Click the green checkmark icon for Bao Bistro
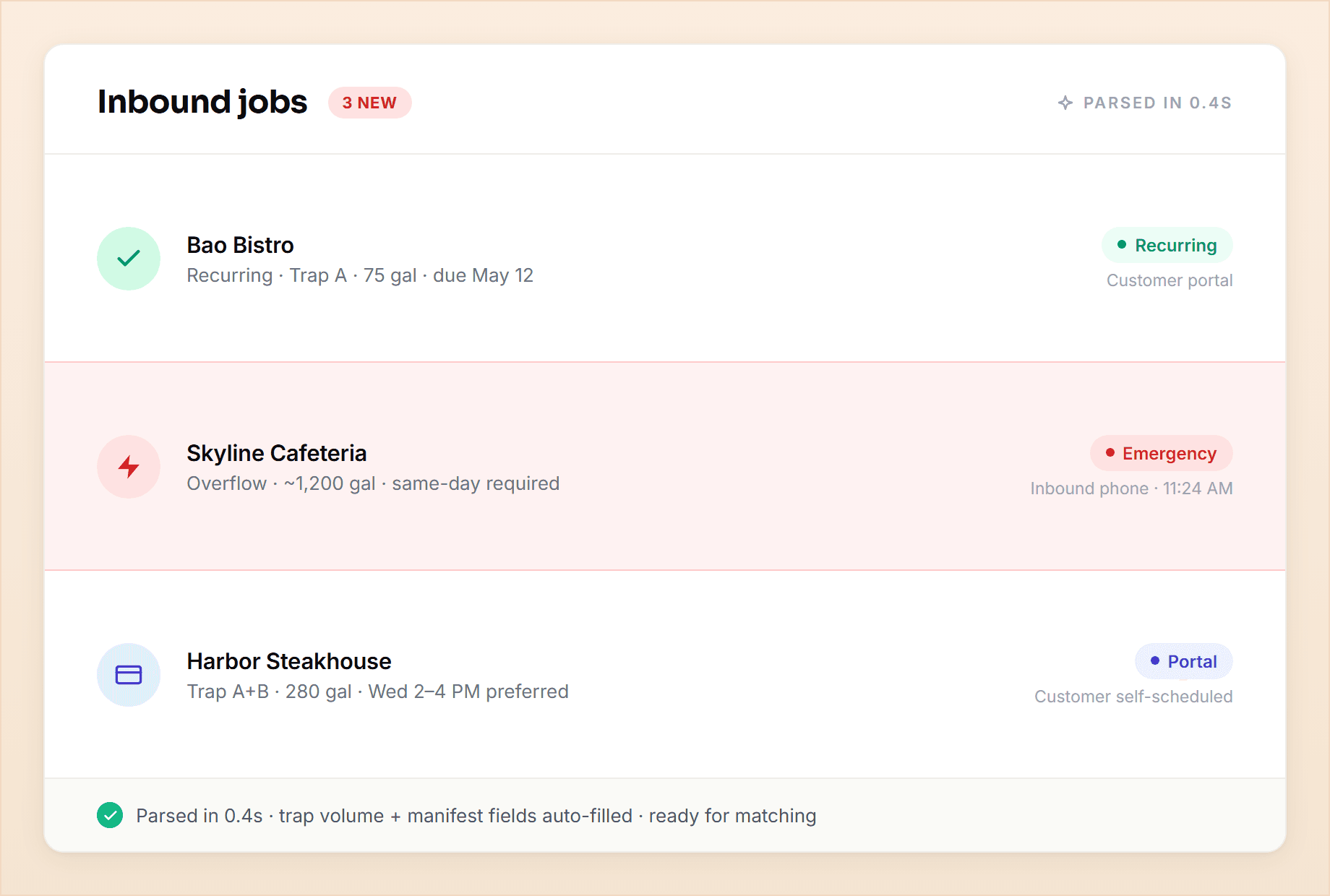This screenshot has height=896, width=1330. point(129,259)
